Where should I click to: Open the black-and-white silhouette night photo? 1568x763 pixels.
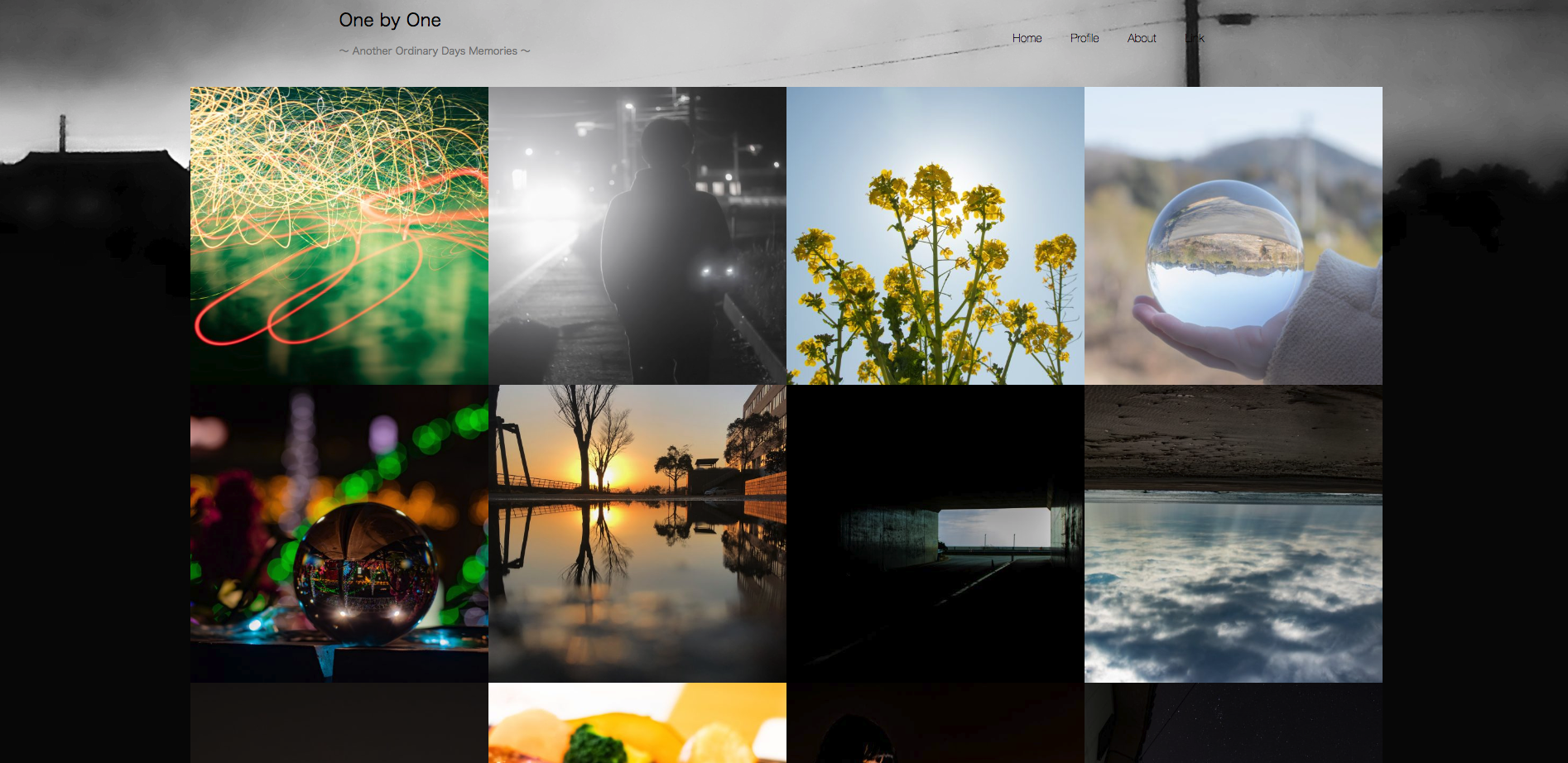pyautogui.click(x=637, y=236)
